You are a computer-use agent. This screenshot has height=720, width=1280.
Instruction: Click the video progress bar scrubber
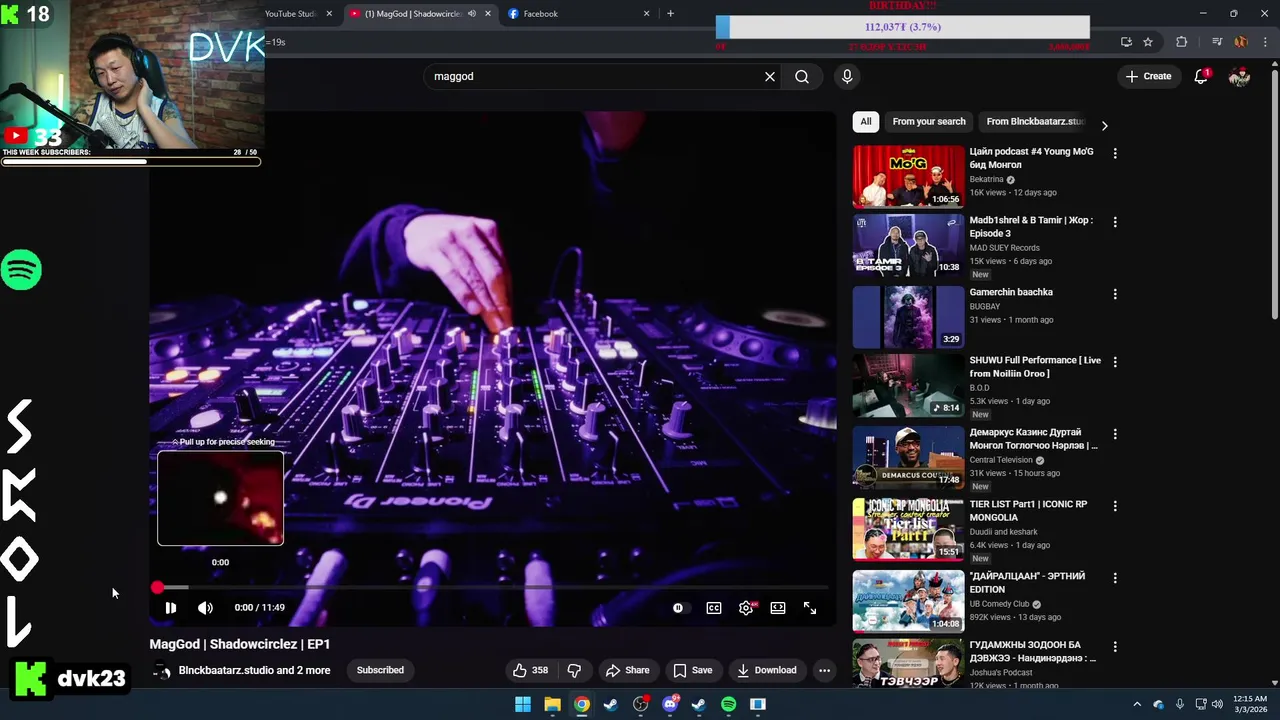tap(157, 588)
